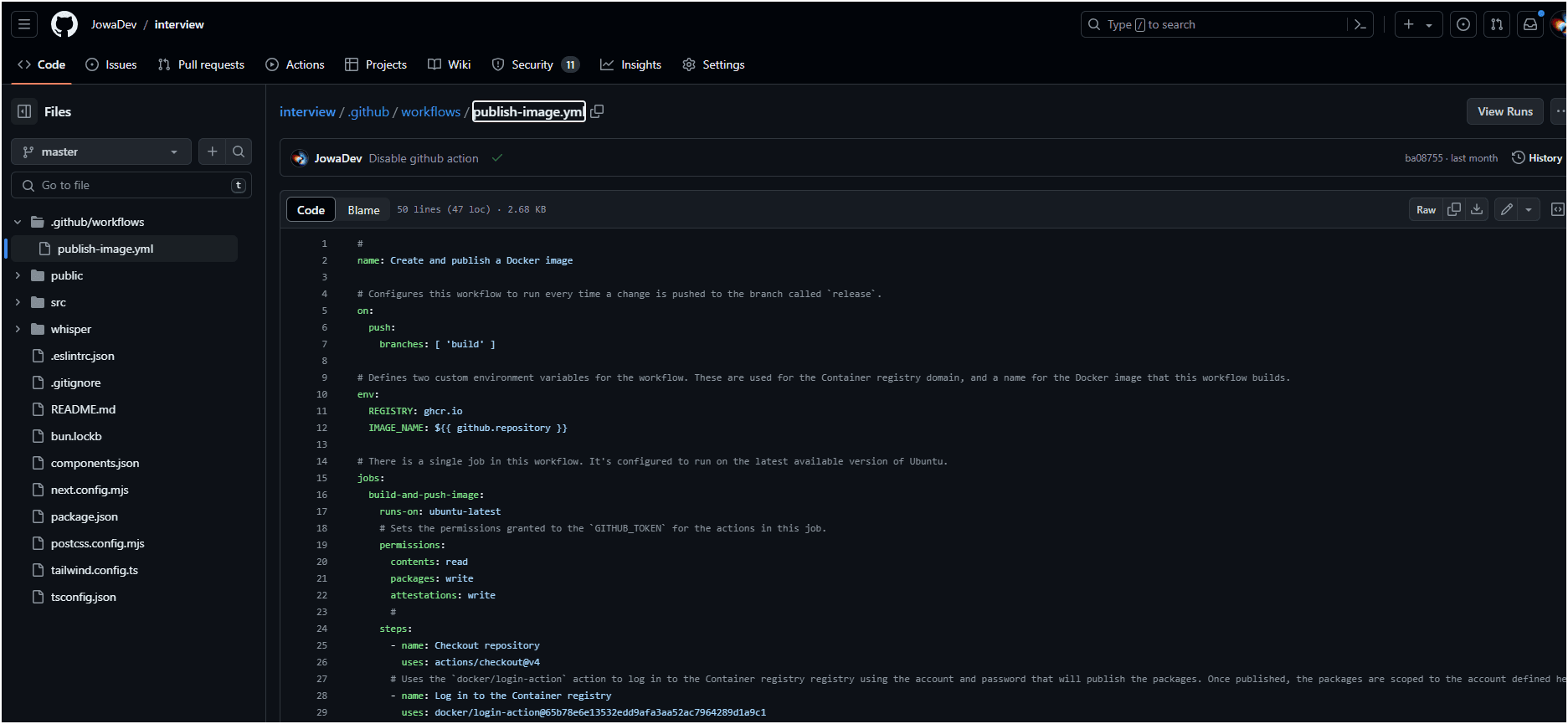Collapse the .github/workflows folder
The width and height of the screenshot is (1568, 724).
coord(18,222)
